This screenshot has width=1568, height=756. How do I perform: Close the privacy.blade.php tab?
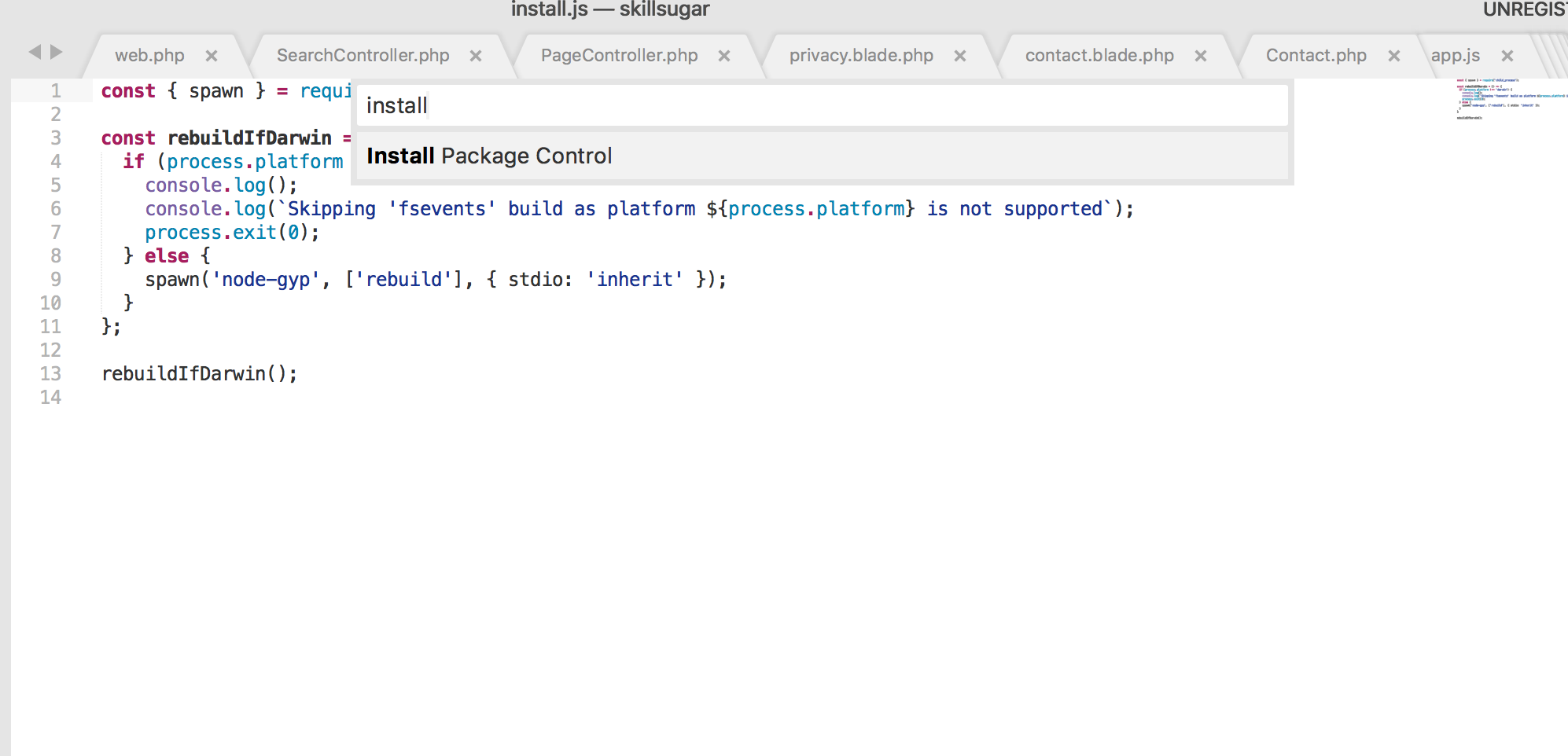pyautogui.click(x=960, y=56)
